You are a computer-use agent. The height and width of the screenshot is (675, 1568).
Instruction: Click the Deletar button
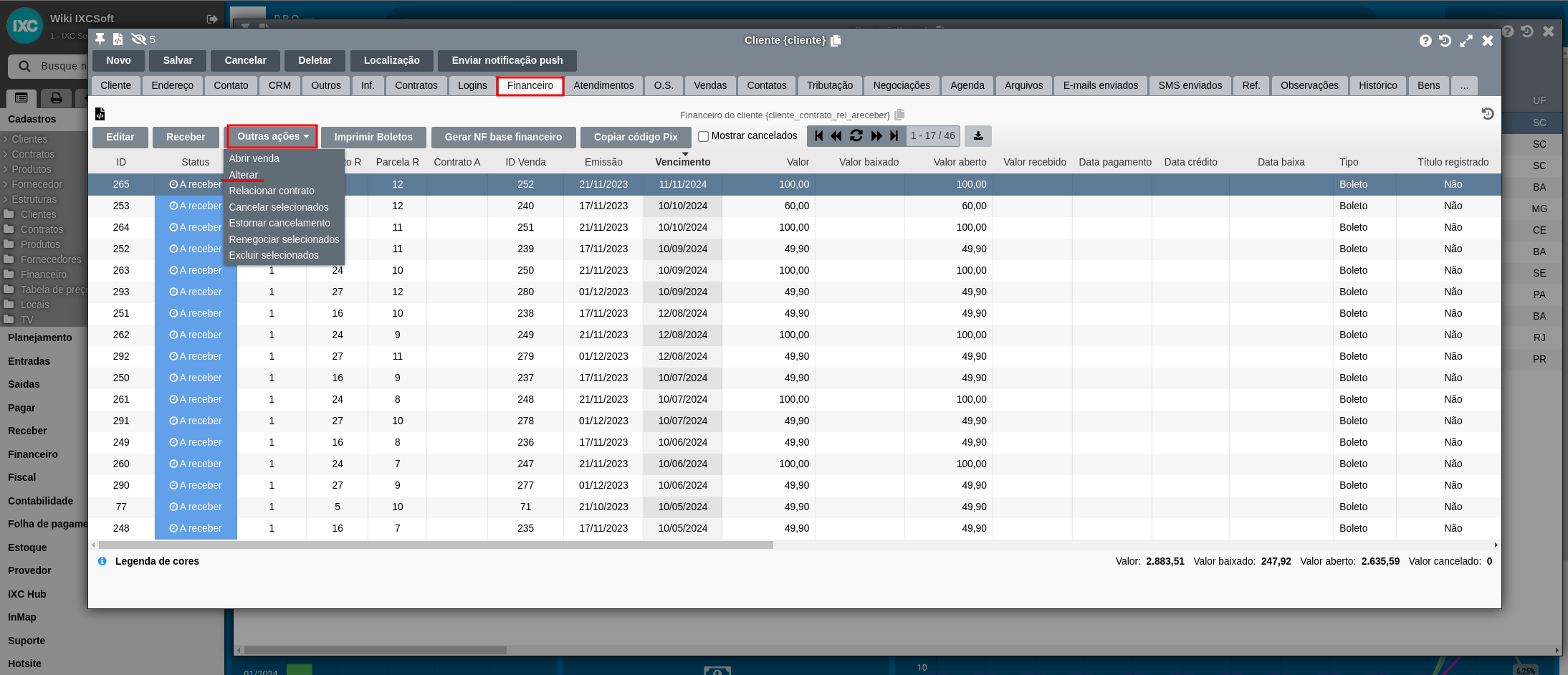[x=315, y=60]
